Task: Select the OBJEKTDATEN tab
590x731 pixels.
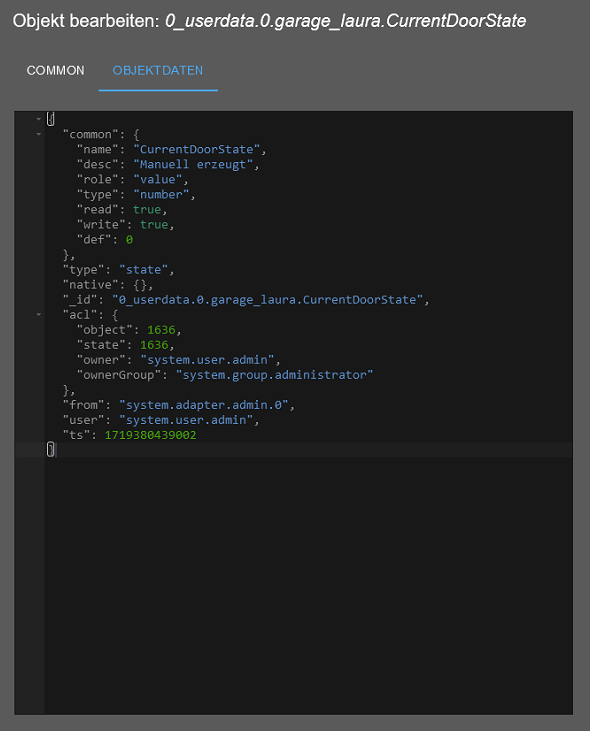Action: 158,70
